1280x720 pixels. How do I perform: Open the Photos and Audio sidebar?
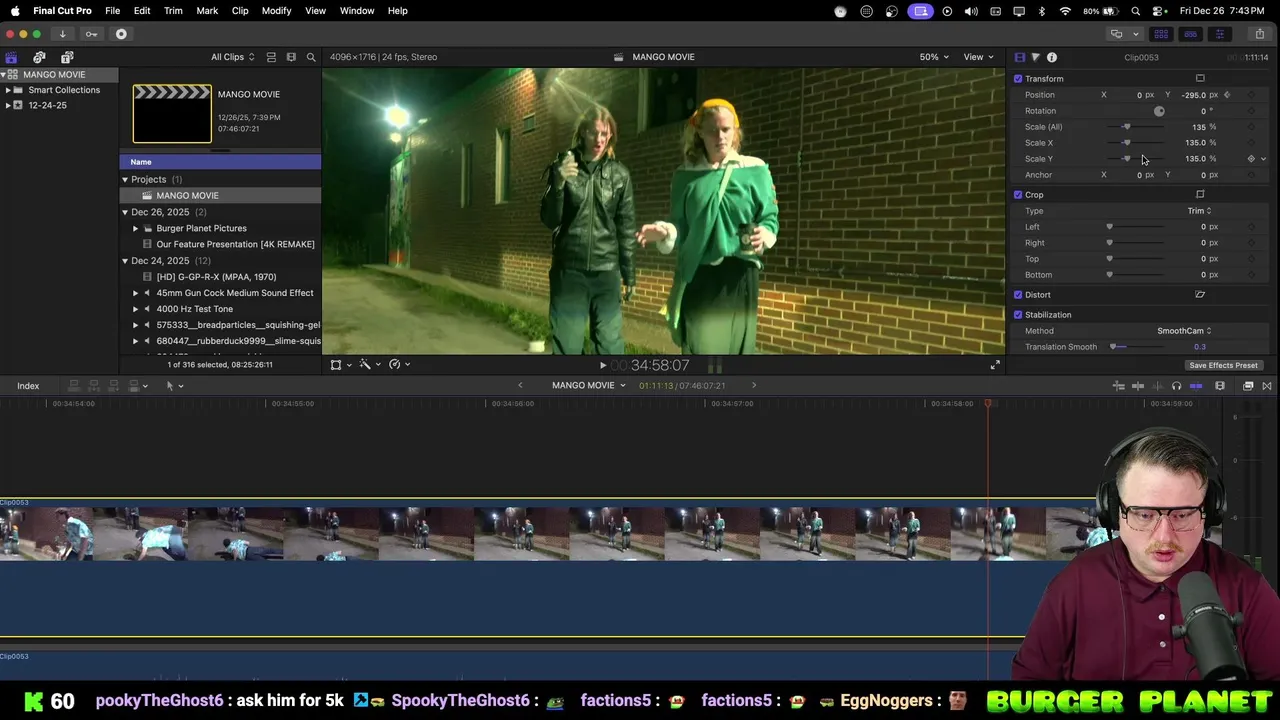tap(39, 57)
